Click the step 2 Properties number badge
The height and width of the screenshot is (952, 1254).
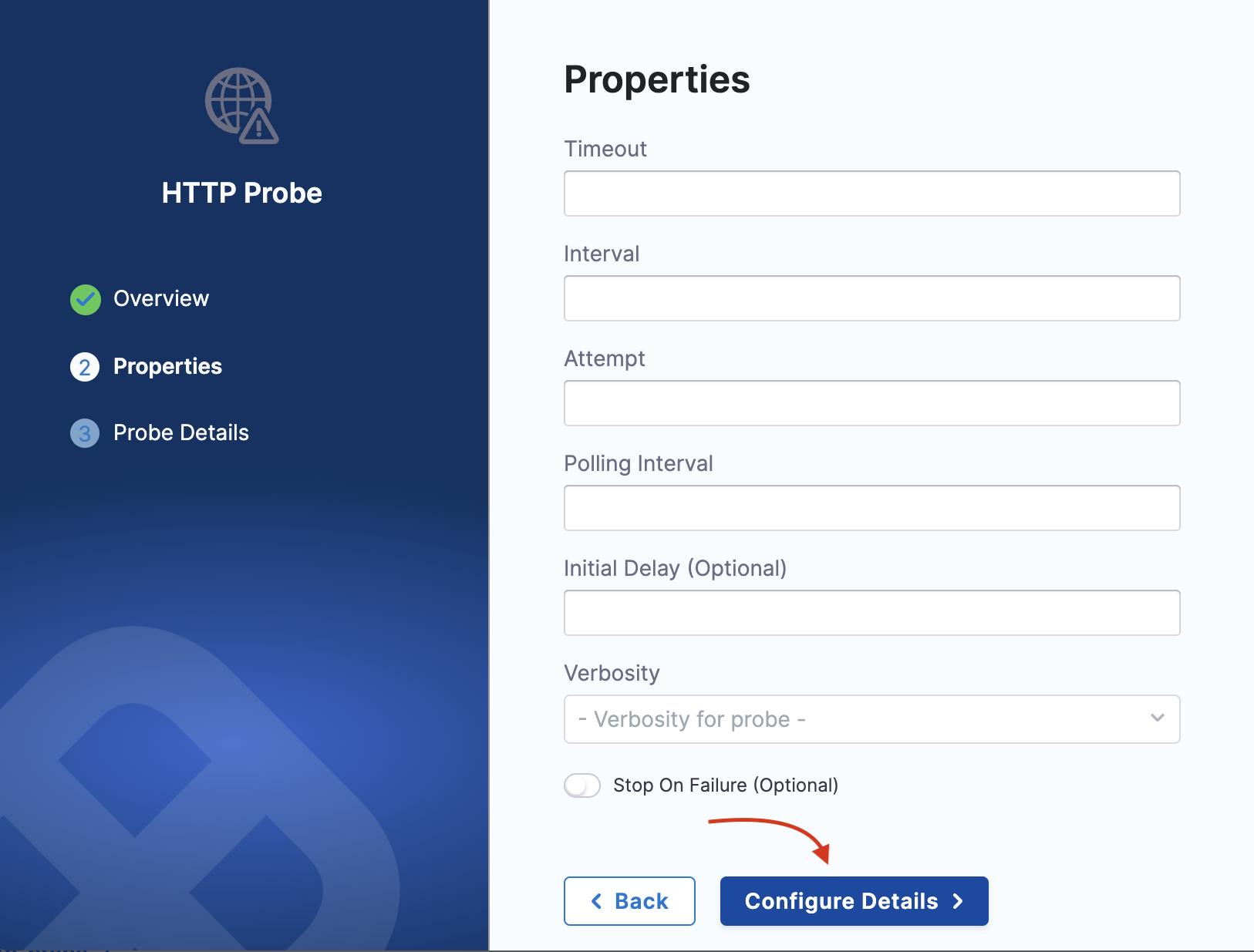[85, 367]
